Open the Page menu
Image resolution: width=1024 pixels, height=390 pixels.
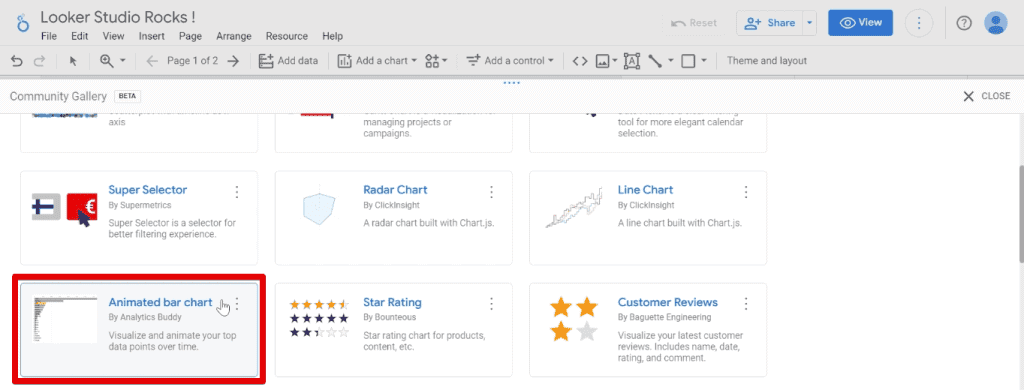[x=190, y=37]
